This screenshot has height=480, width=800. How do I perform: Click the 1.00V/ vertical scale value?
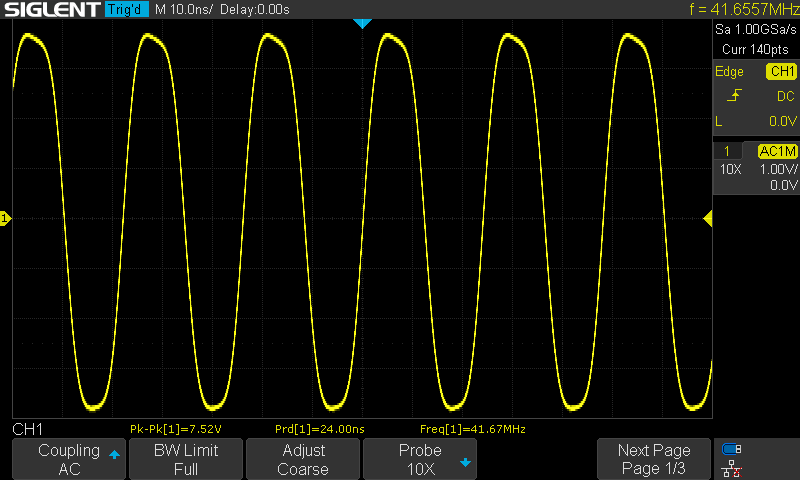(778, 169)
